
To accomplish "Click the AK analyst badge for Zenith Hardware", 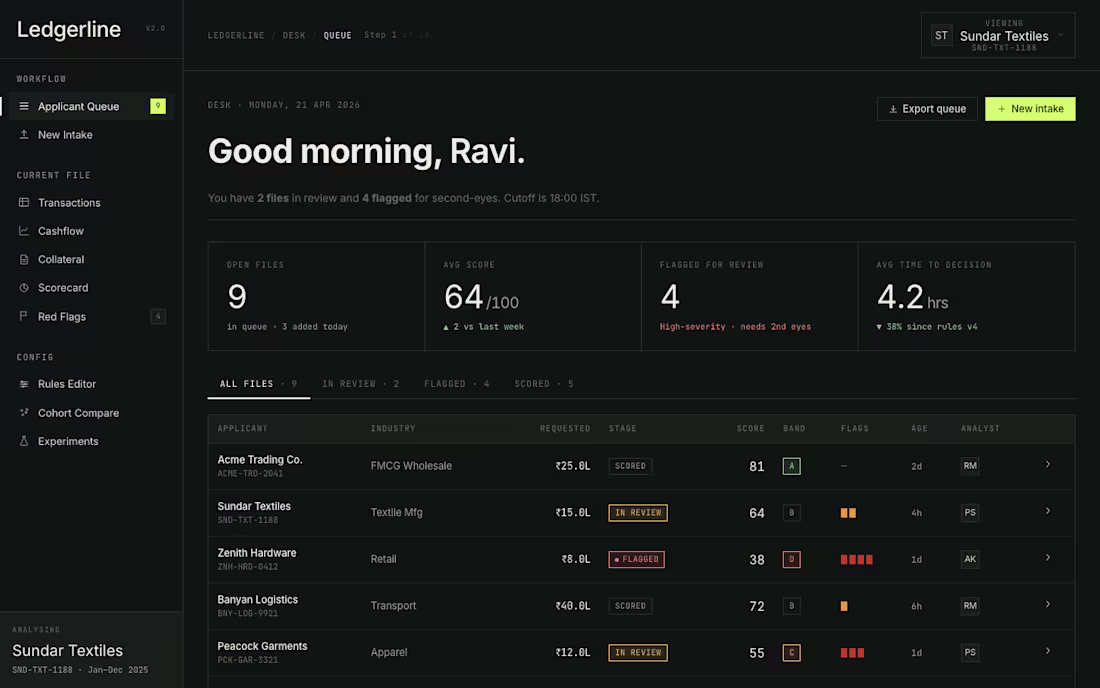I will tap(970, 559).
